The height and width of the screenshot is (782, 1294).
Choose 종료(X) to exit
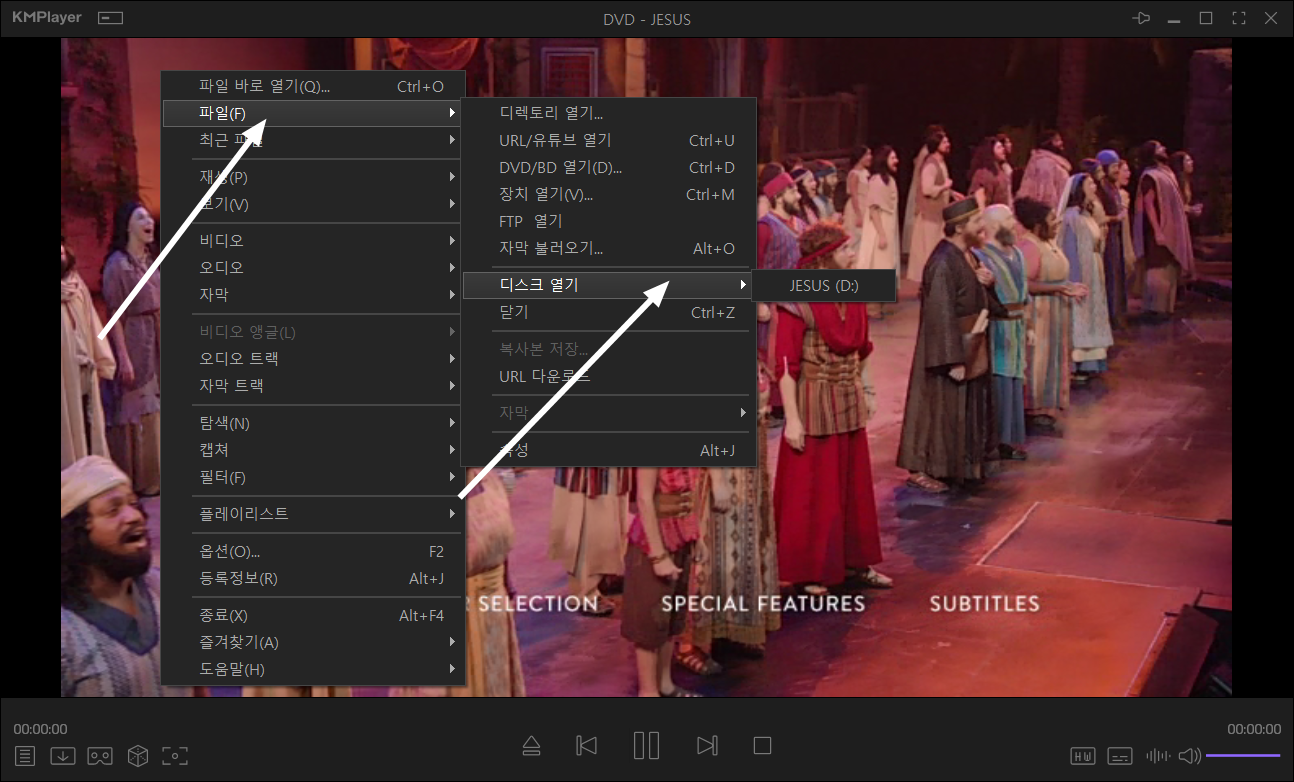[x=313, y=615]
